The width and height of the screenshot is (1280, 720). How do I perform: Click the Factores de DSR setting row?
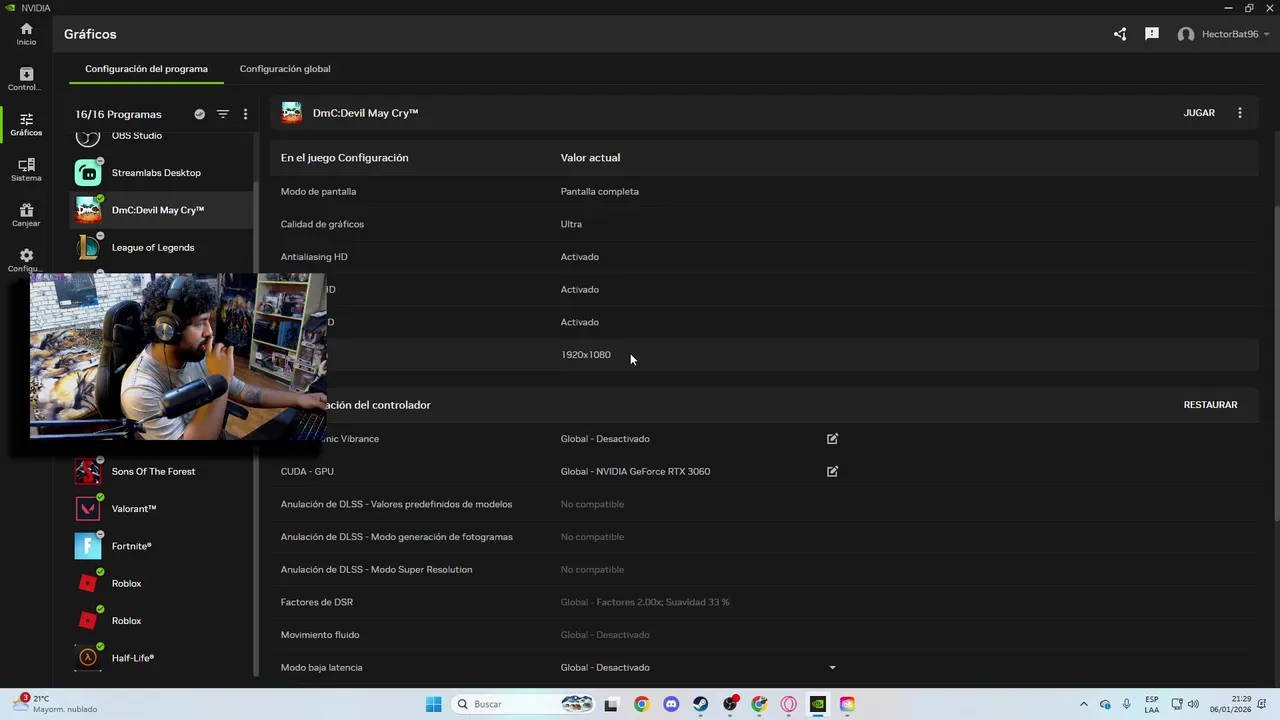click(x=764, y=602)
